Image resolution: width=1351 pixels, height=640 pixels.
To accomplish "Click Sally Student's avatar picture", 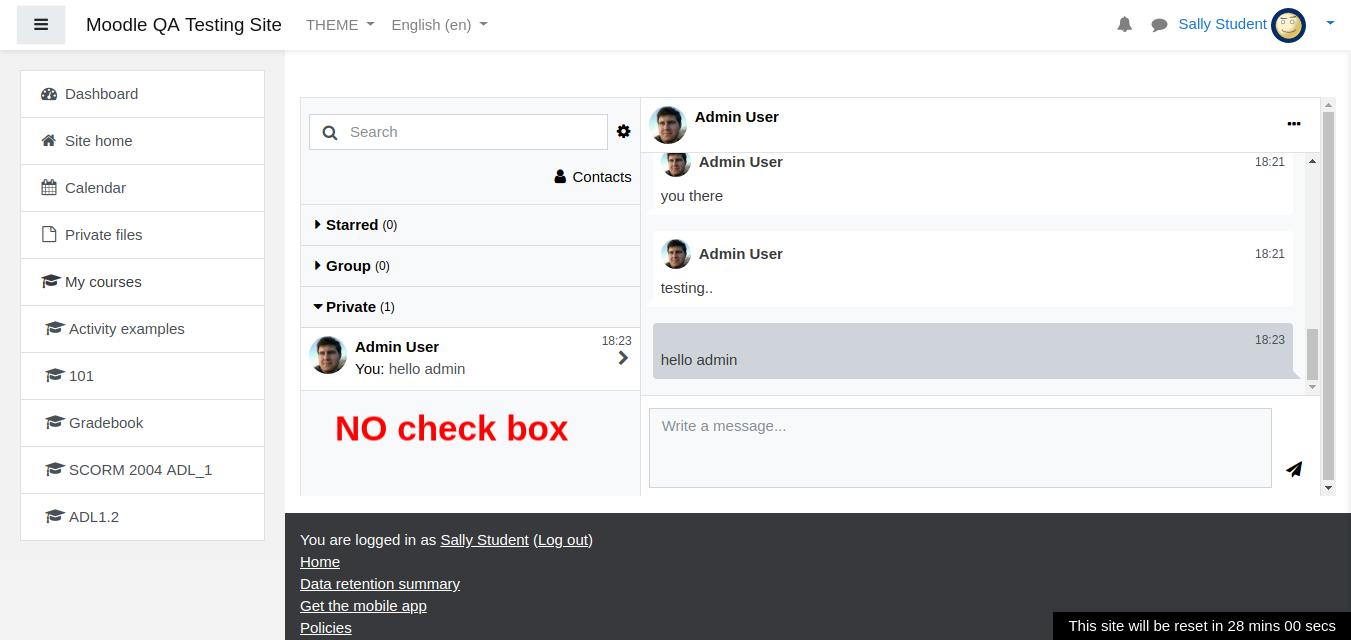I will [x=1288, y=25].
